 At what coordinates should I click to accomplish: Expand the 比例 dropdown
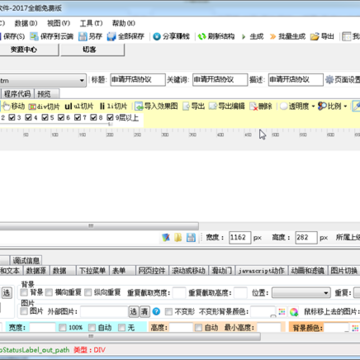coord(345,107)
